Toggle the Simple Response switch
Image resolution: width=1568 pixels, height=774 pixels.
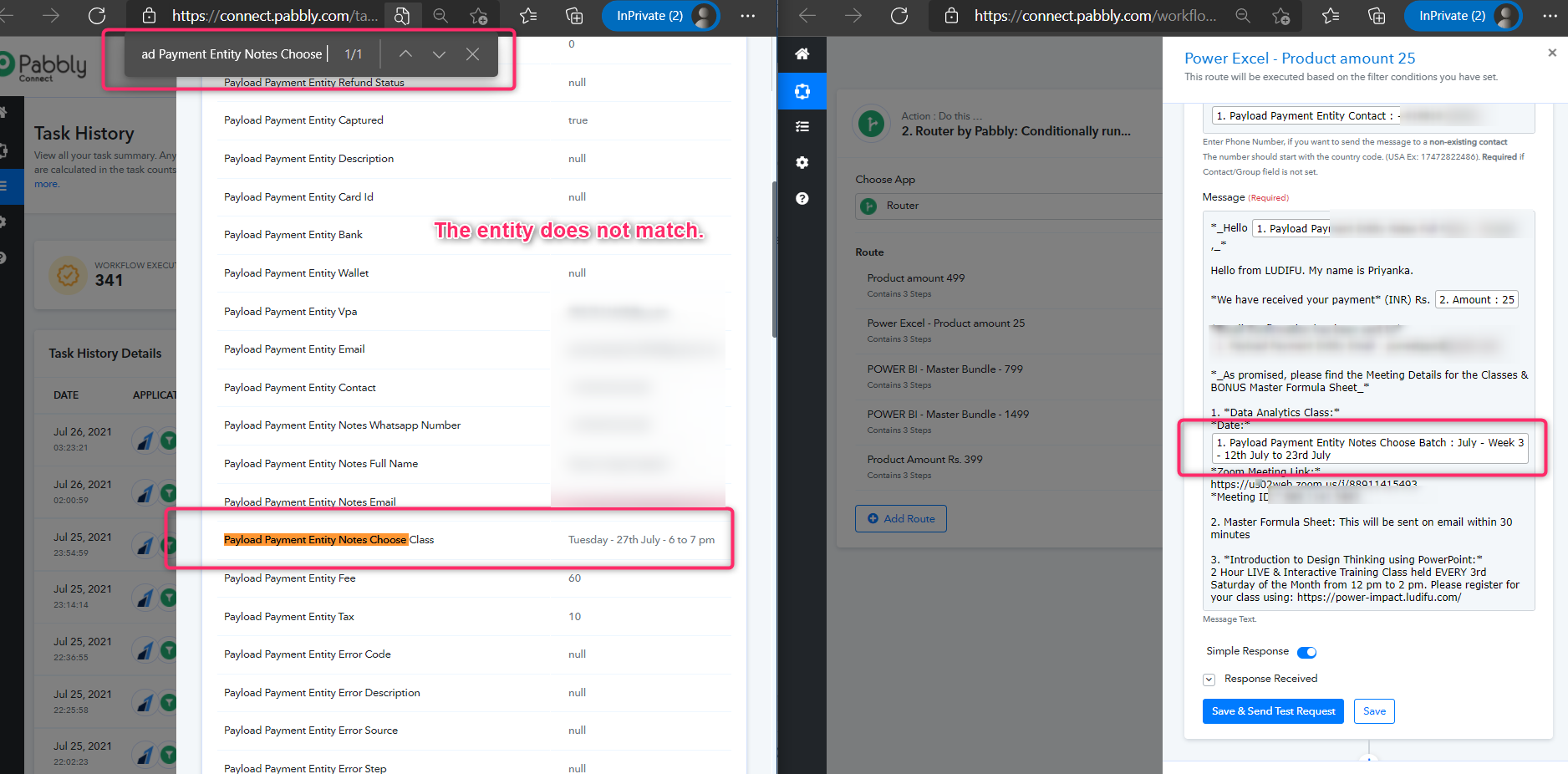(x=1306, y=652)
